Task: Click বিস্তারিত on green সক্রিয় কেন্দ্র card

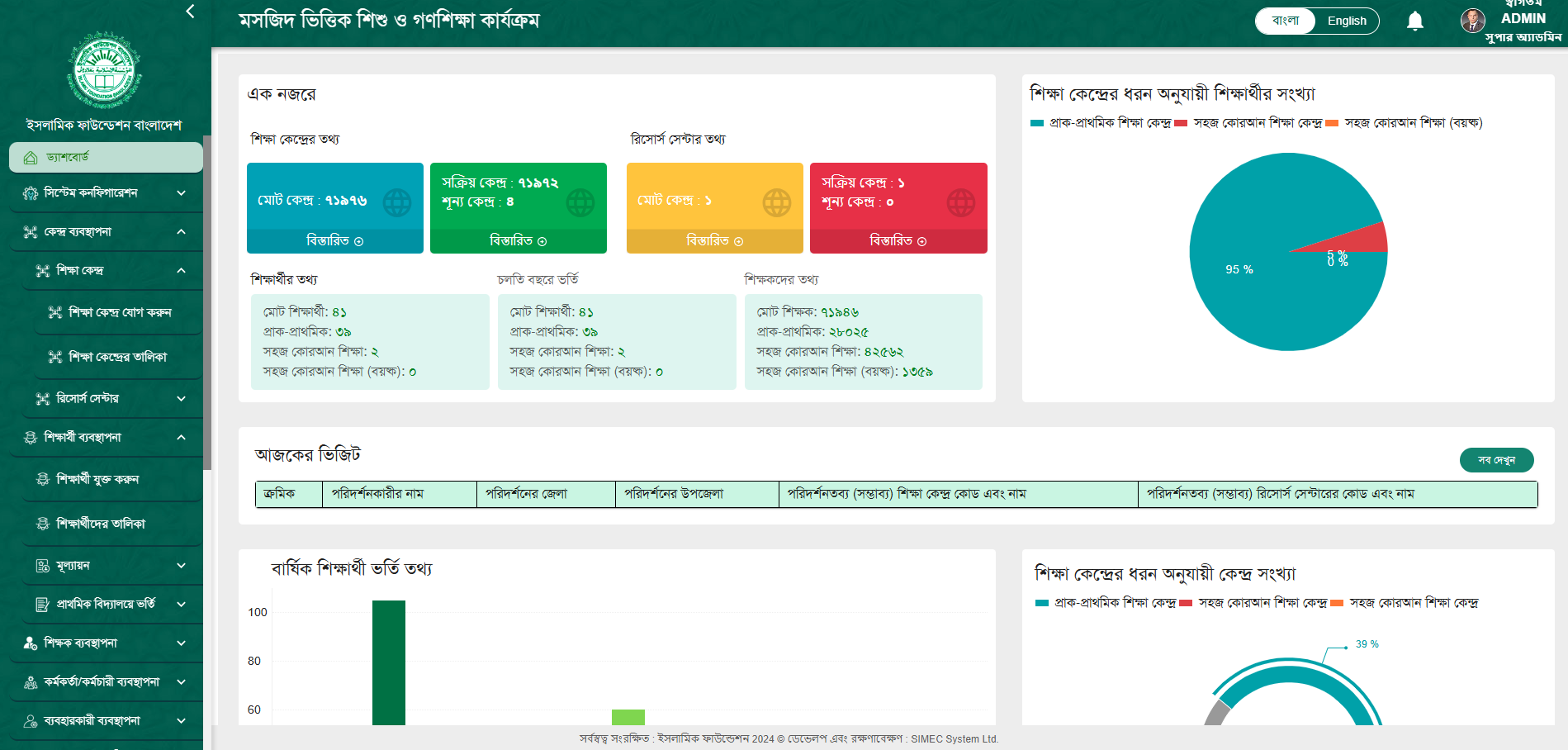Action: click(519, 241)
